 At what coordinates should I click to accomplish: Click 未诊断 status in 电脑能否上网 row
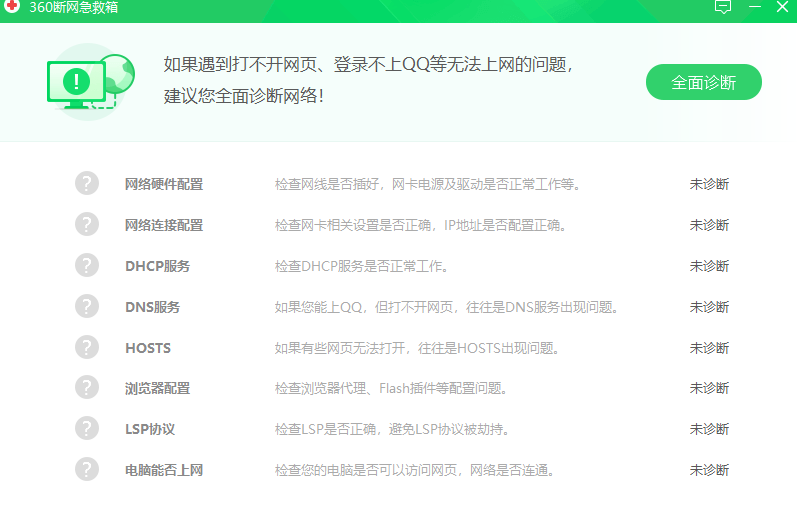pyautogui.click(x=709, y=470)
